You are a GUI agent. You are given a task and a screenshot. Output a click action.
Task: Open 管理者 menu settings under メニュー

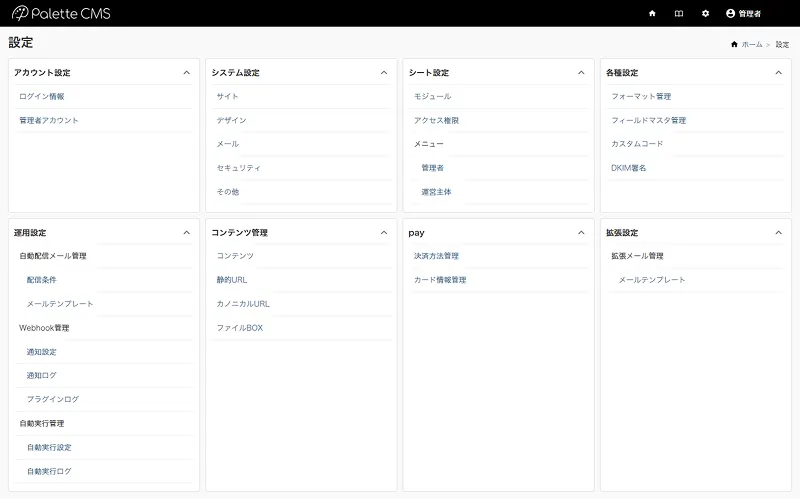pos(433,168)
